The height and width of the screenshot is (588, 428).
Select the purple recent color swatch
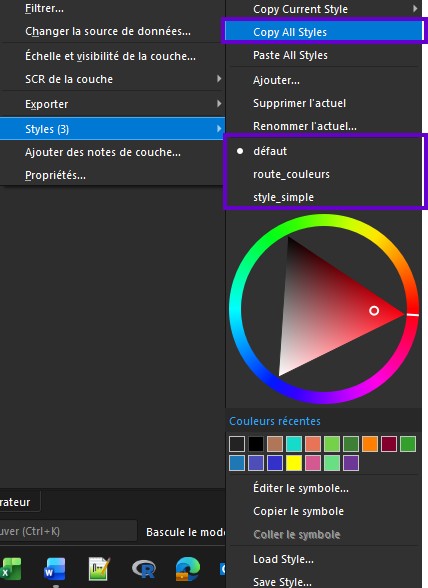tap(351, 463)
